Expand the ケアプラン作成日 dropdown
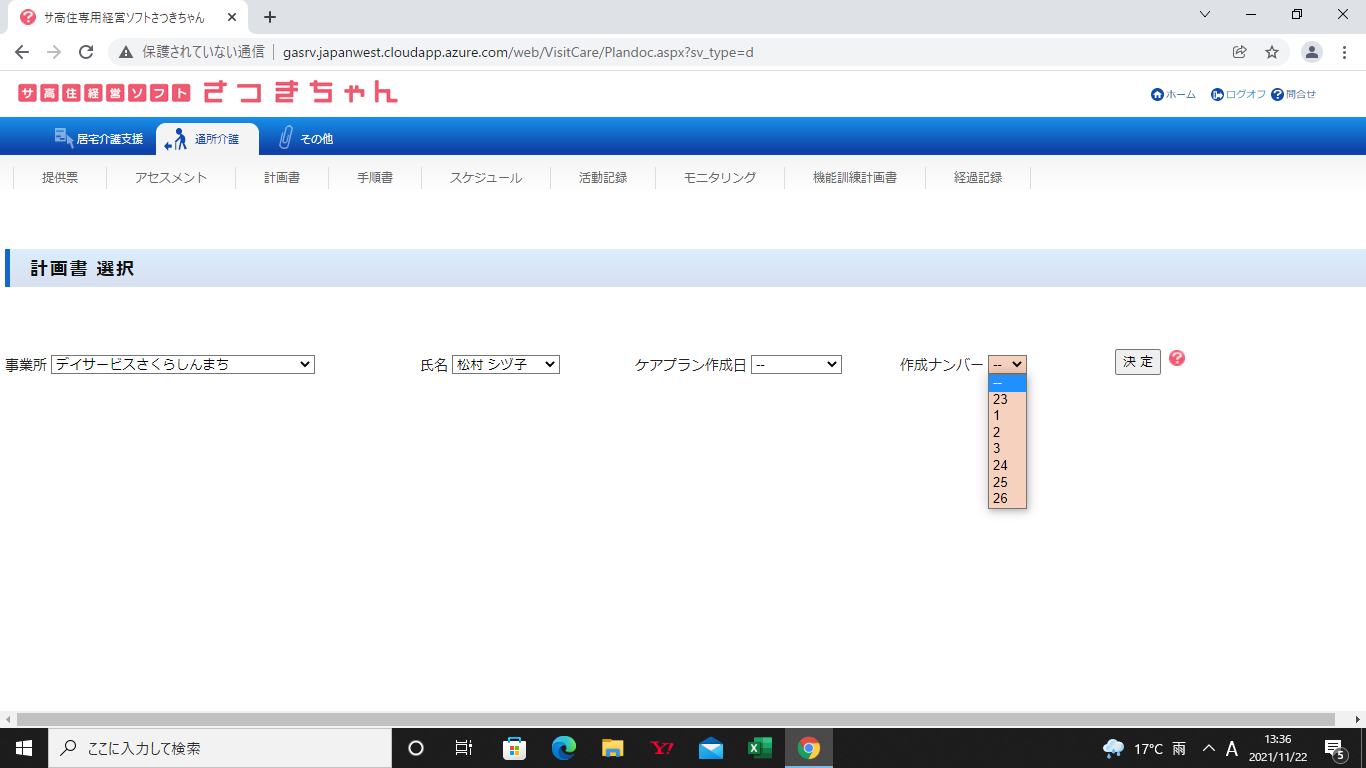The width and height of the screenshot is (1366, 768). point(796,365)
